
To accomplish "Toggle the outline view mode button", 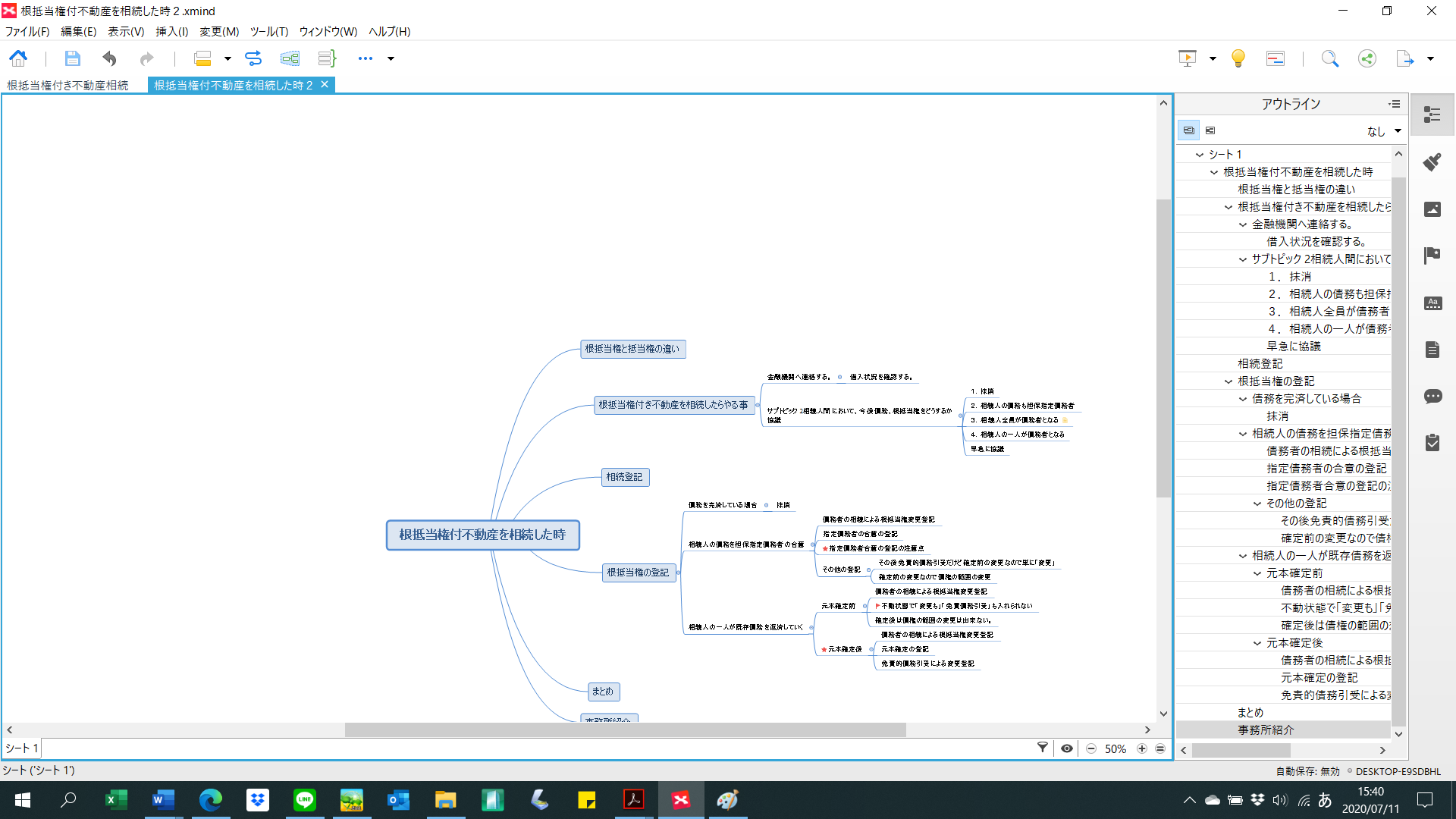I will (1188, 130).
